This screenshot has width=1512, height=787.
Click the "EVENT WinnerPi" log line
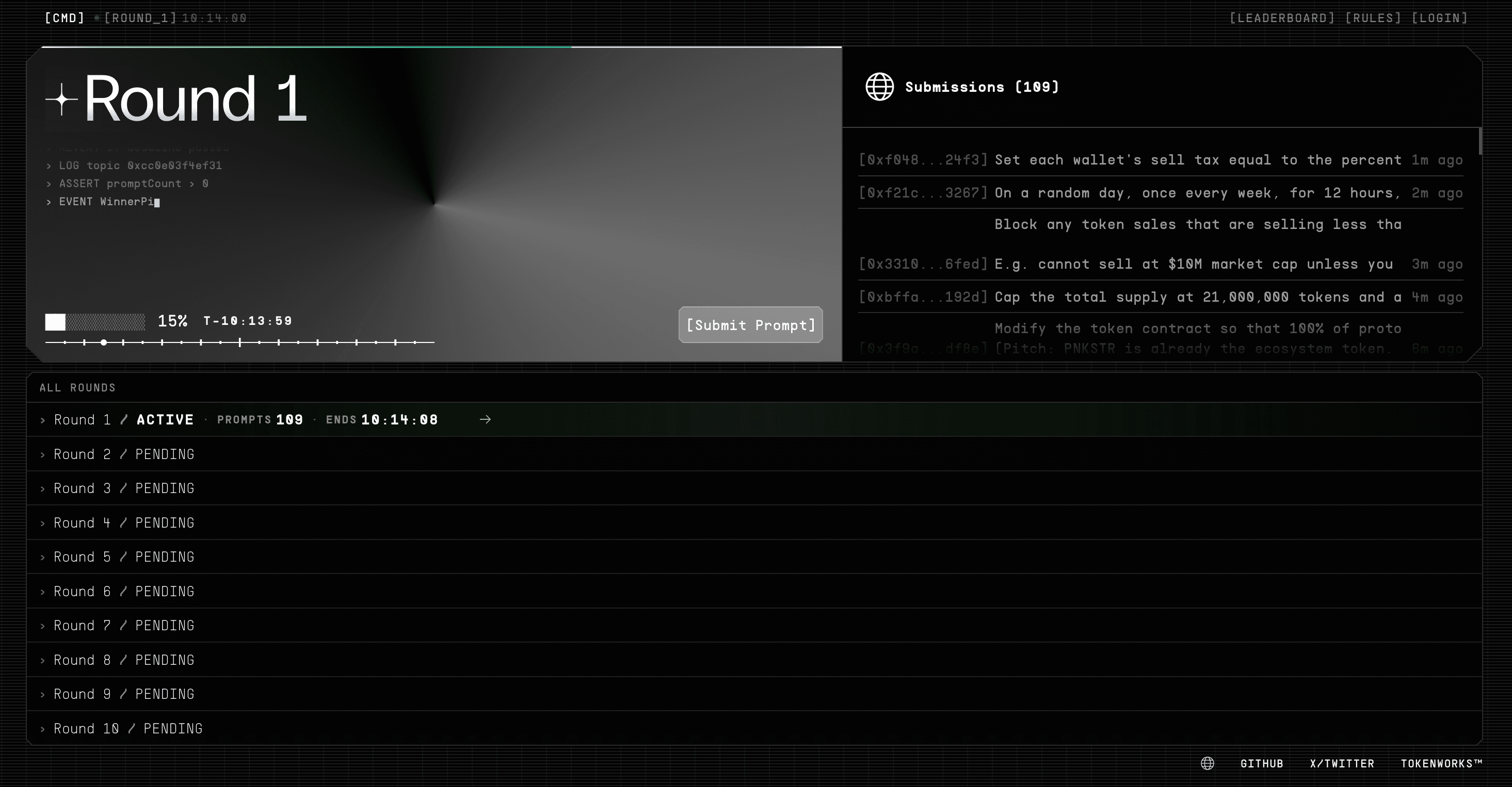point(103,202)
